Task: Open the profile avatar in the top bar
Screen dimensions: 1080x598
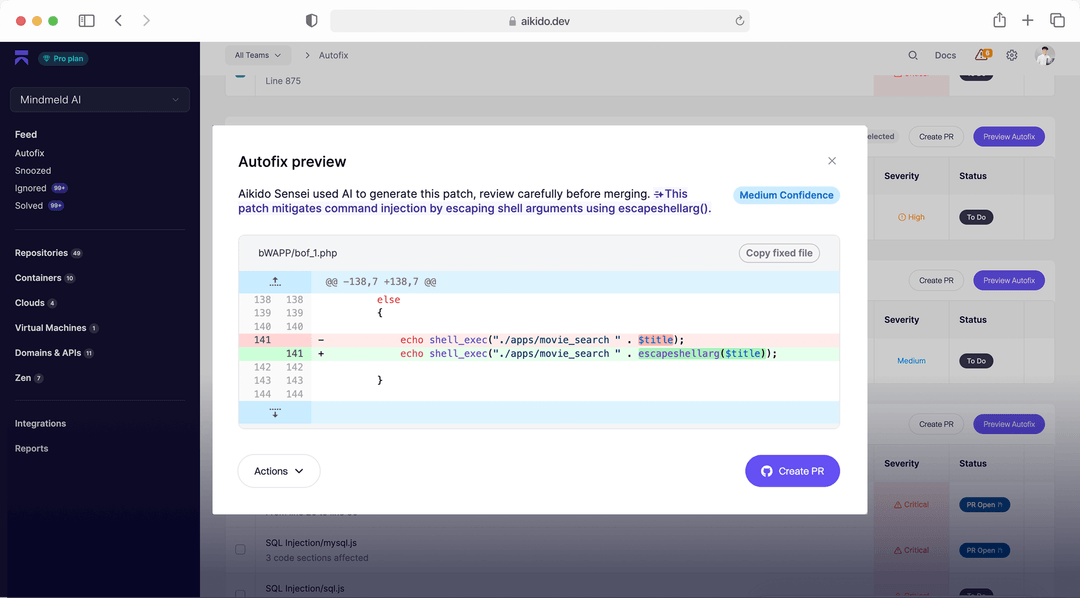Action: point(1044,55)
